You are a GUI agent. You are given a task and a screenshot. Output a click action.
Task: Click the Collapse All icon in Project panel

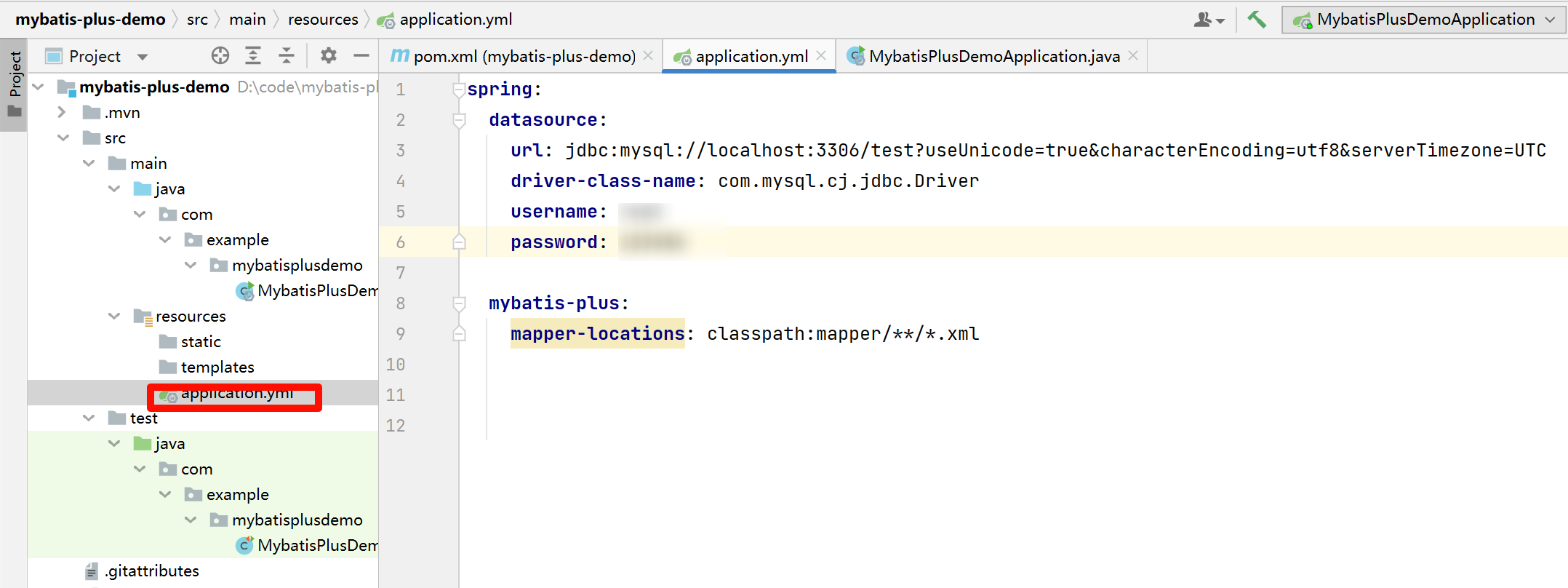pyautogui.click(x=287, y=55)
